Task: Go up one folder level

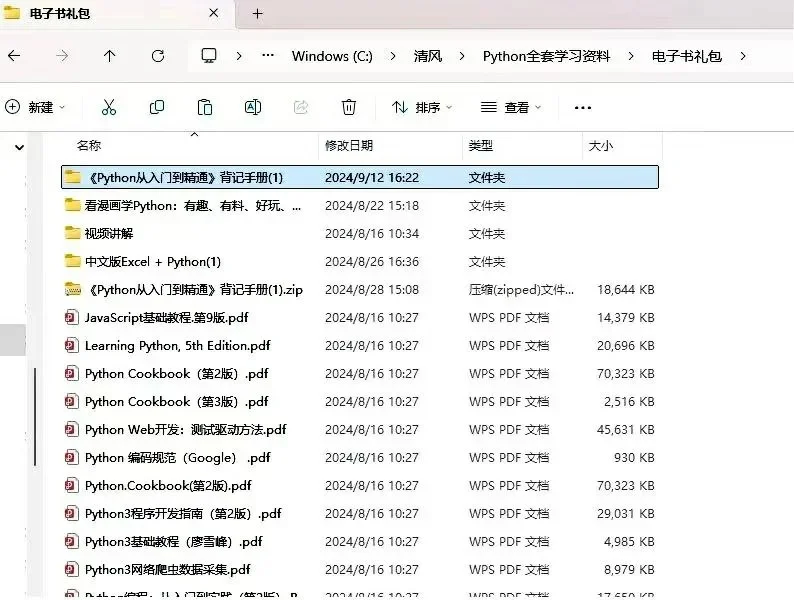Action: coord(109,56)
